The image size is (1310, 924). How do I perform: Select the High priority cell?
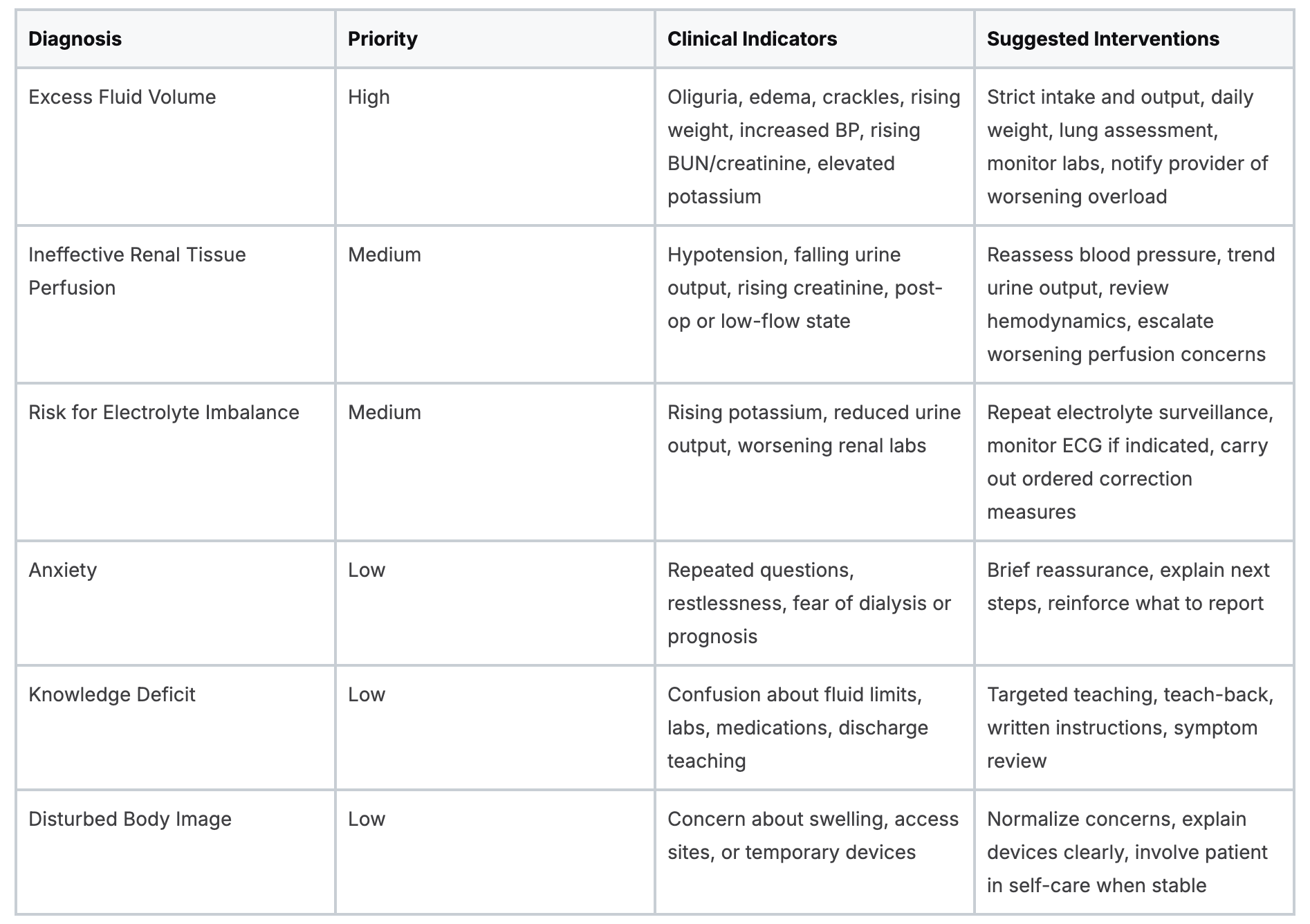coord(495,147)
